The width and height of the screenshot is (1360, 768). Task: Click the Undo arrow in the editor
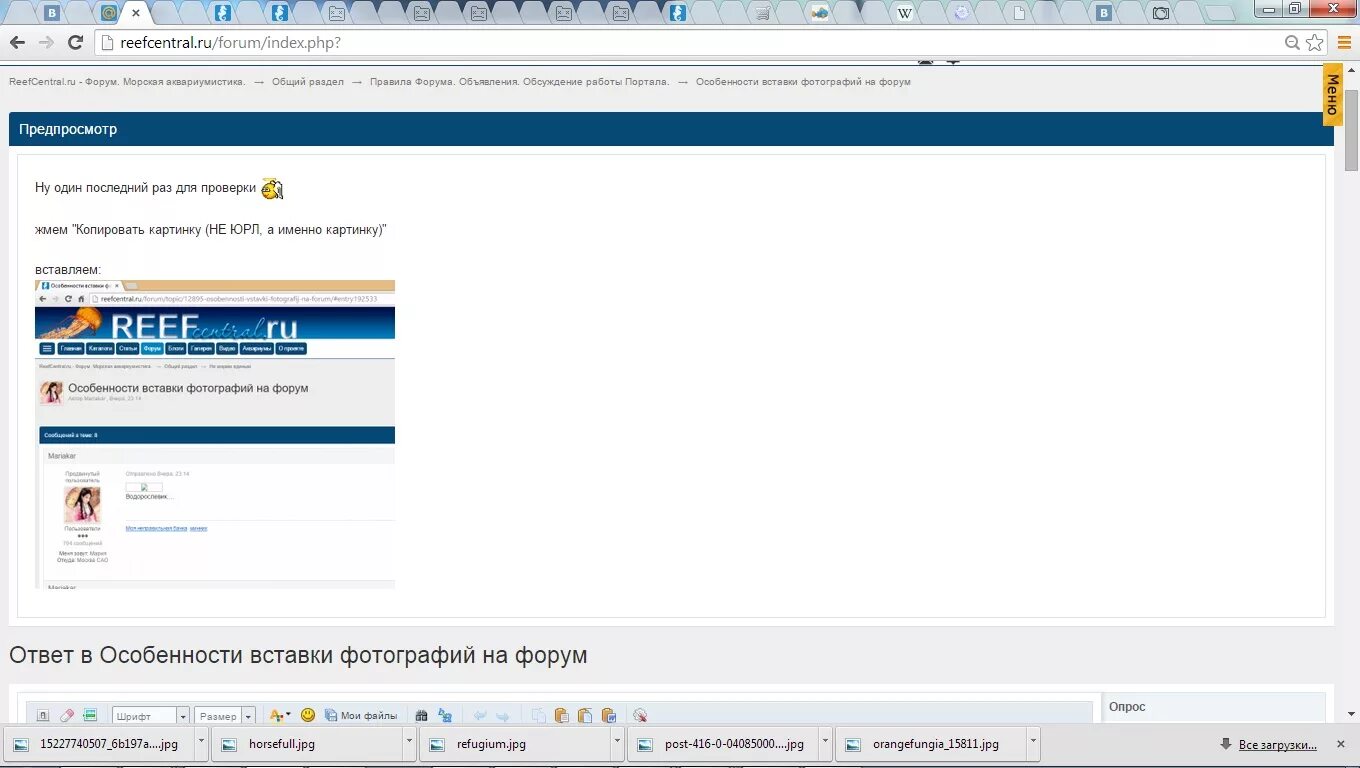click(x=479, y=716)
